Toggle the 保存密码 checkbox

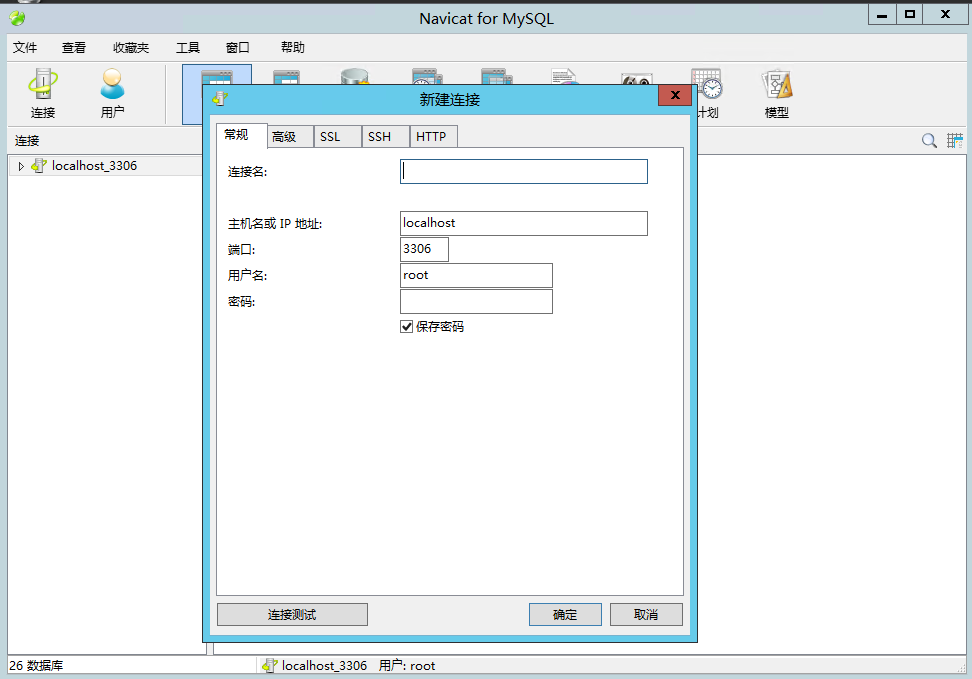pos(407,326)
